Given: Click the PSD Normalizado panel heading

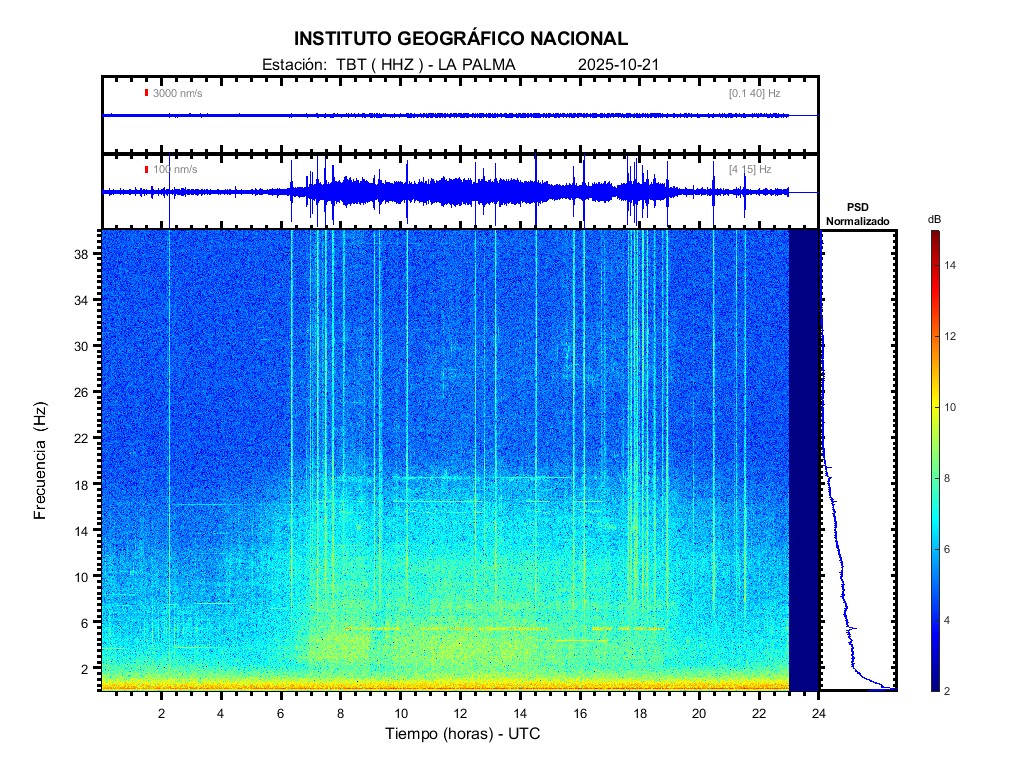Looking at the screenshot, I should click(857, 214).
